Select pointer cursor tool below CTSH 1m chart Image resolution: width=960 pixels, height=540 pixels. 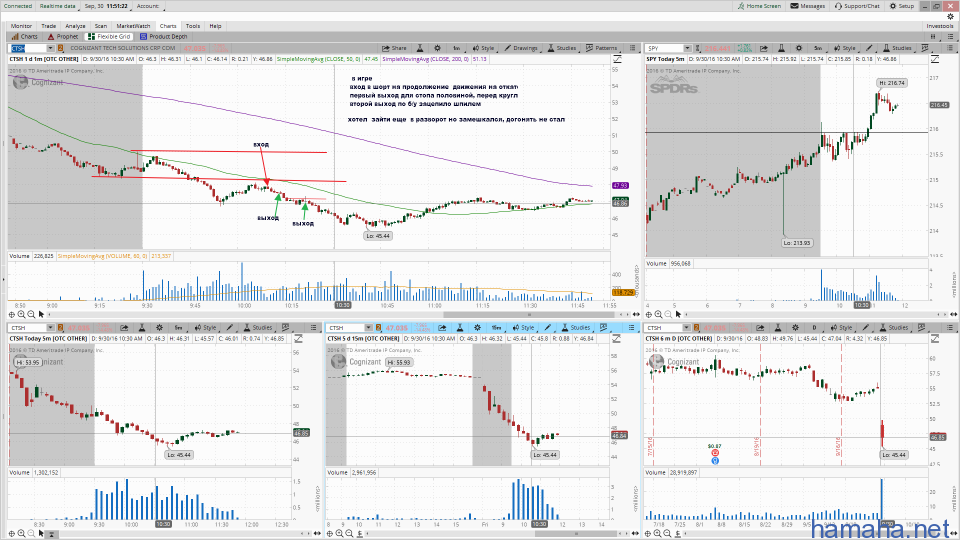(x=42, y=314)
